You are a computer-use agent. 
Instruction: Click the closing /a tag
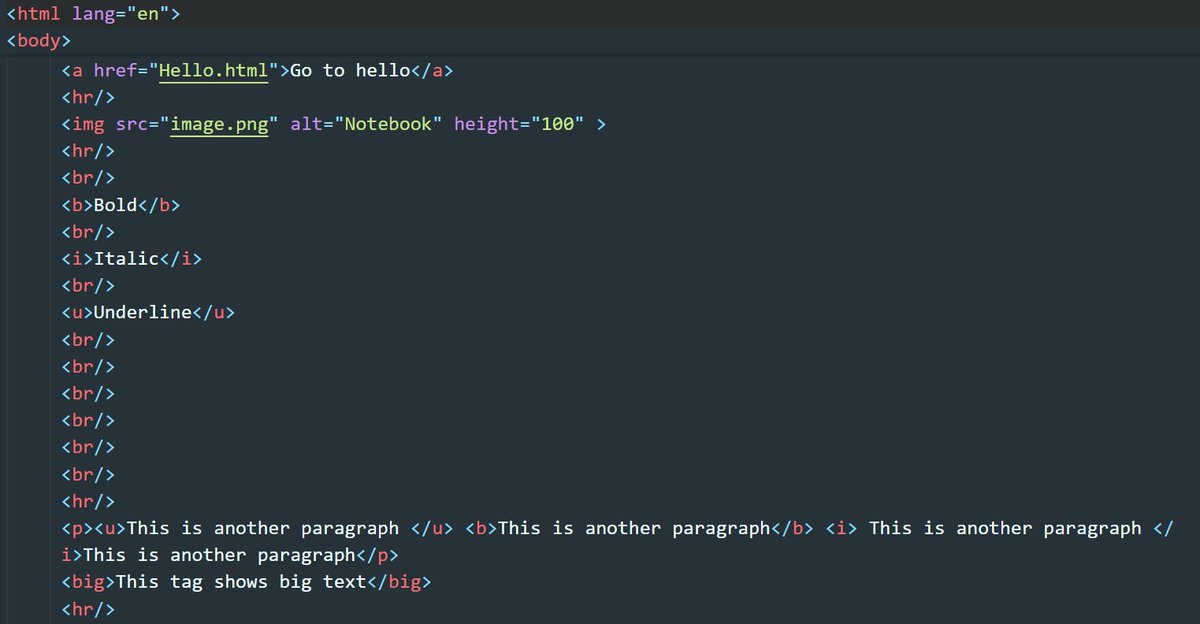pos(432,71)
